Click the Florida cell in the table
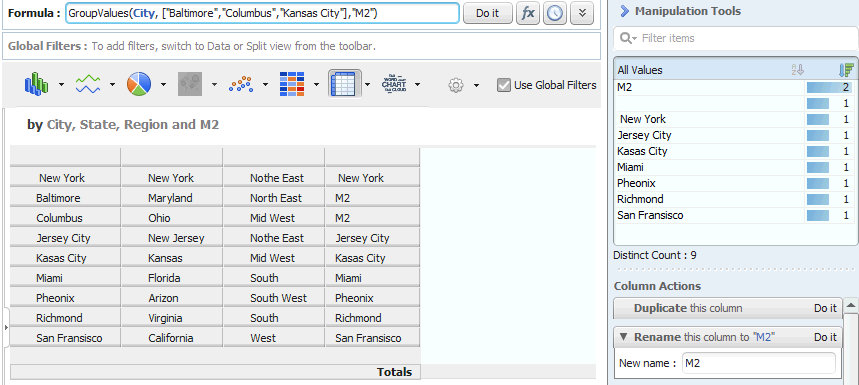This screenshot has width=859, height=385. (x=171, y=278)
